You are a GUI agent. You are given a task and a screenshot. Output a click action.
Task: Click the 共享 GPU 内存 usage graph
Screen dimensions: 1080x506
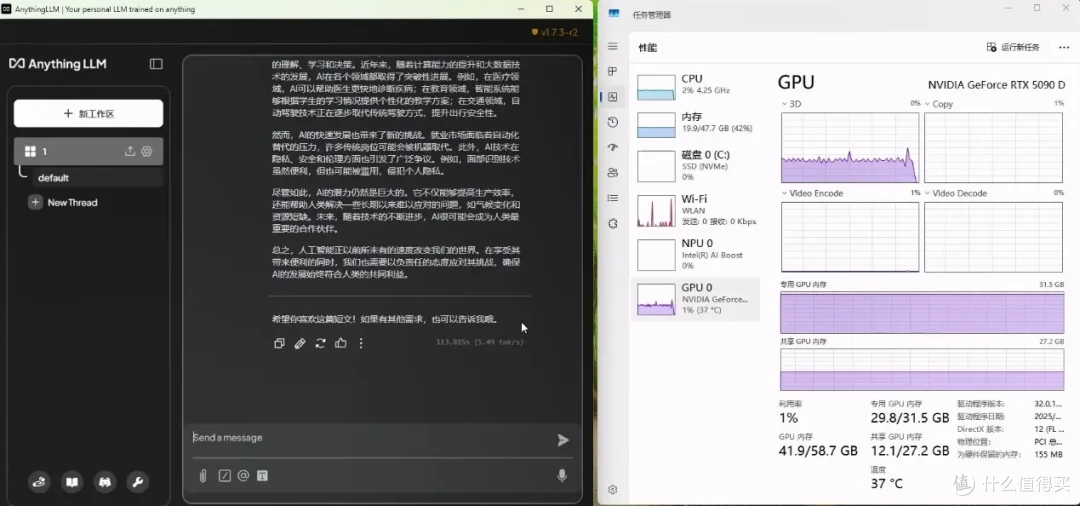coord(922,370)
